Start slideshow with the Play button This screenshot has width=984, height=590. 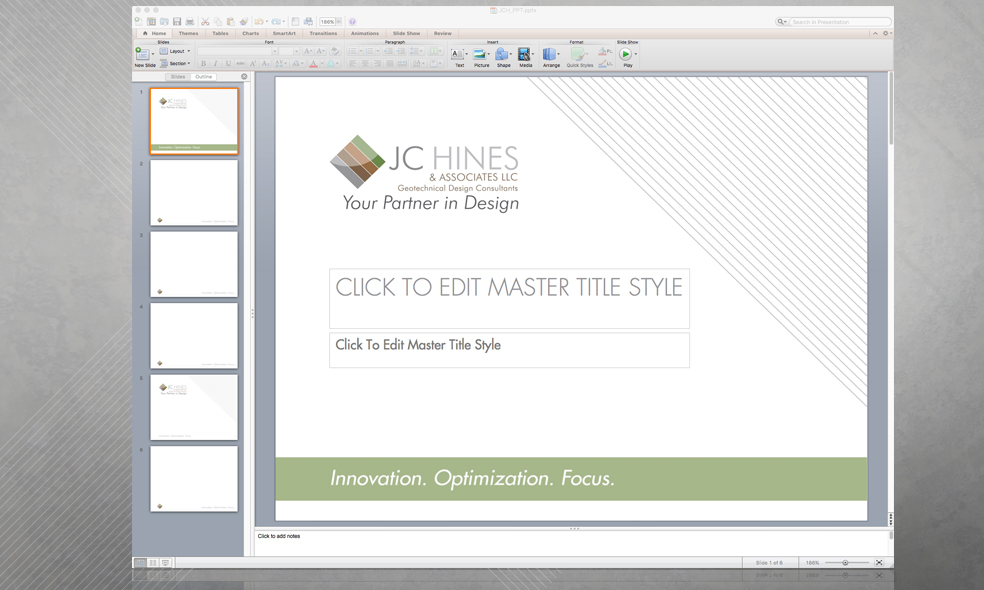(626, 55)
